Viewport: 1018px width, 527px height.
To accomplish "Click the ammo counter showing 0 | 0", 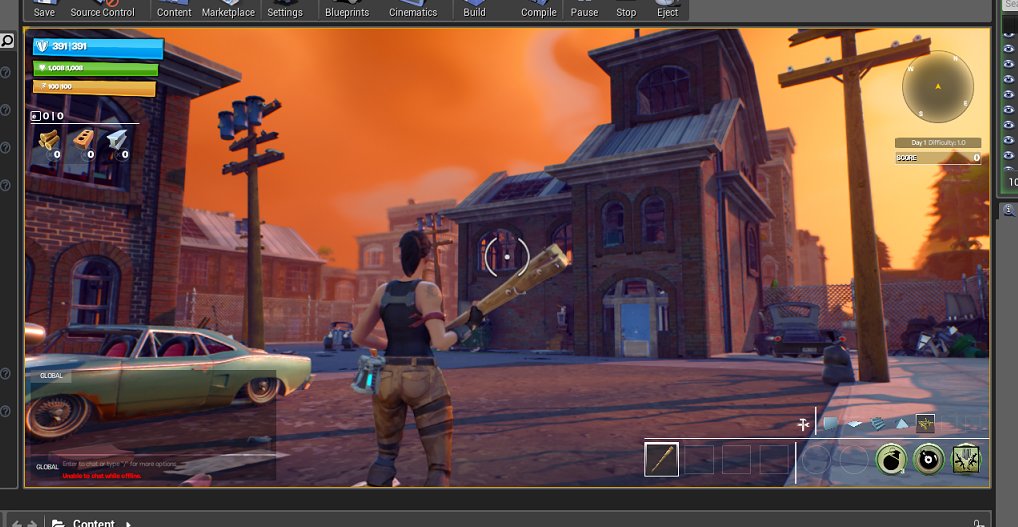I will 47,116.
